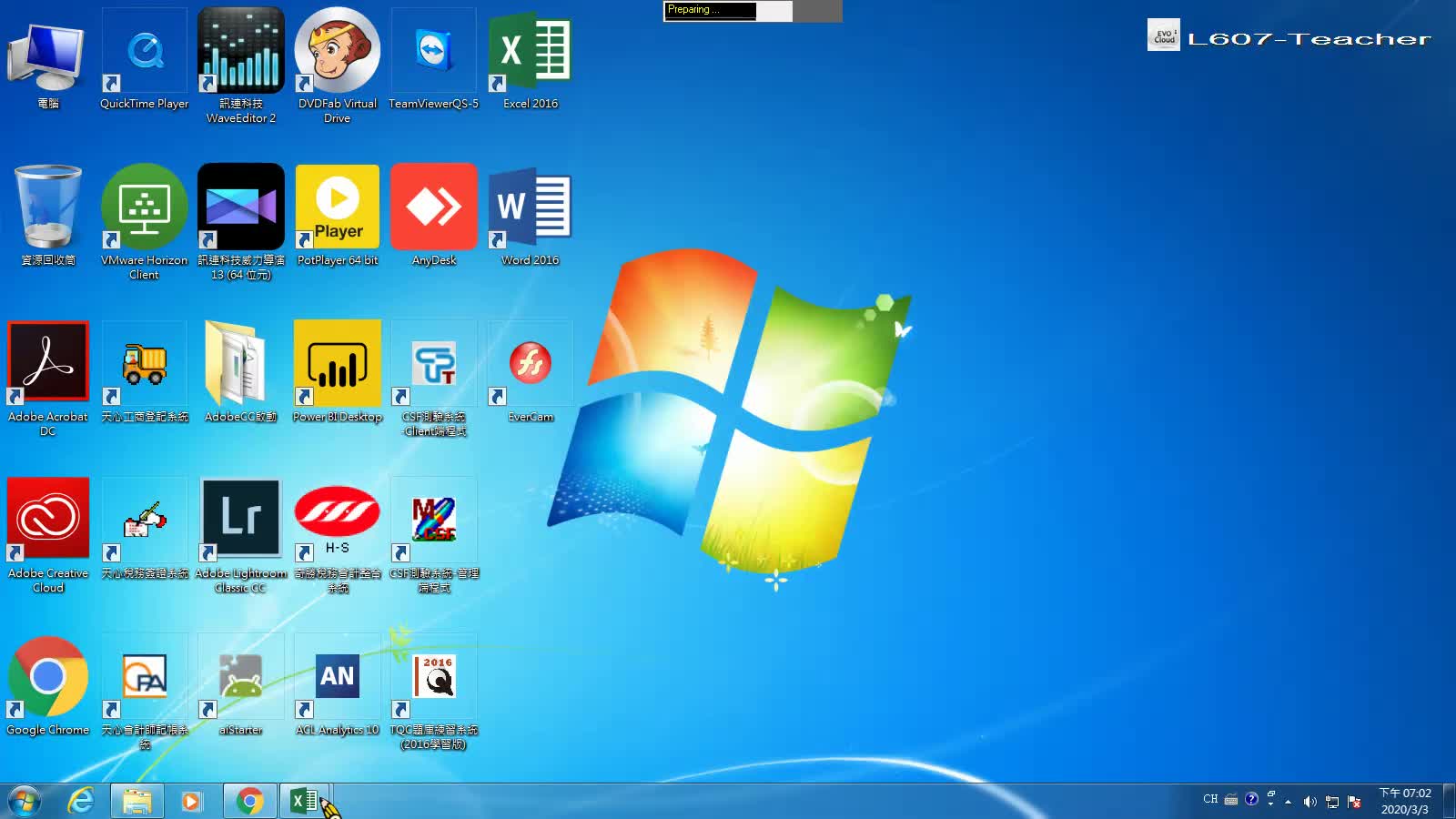Switch to Excel taskbar button
The height and width of the screenshot is (819, 1456).
pos(305,801)
